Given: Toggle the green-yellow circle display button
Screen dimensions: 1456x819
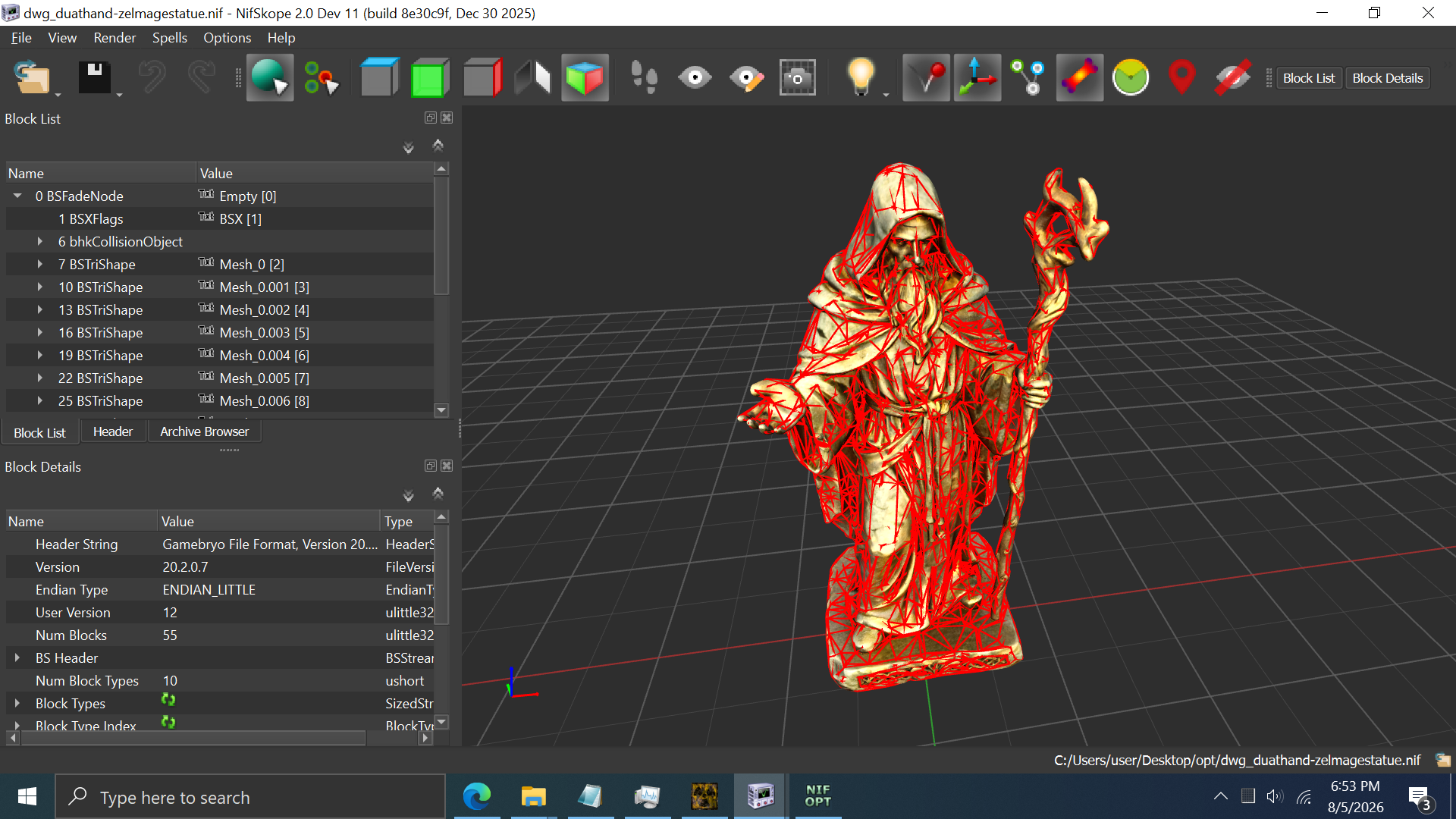Looking at the screenshot, I should point(1130,77).
